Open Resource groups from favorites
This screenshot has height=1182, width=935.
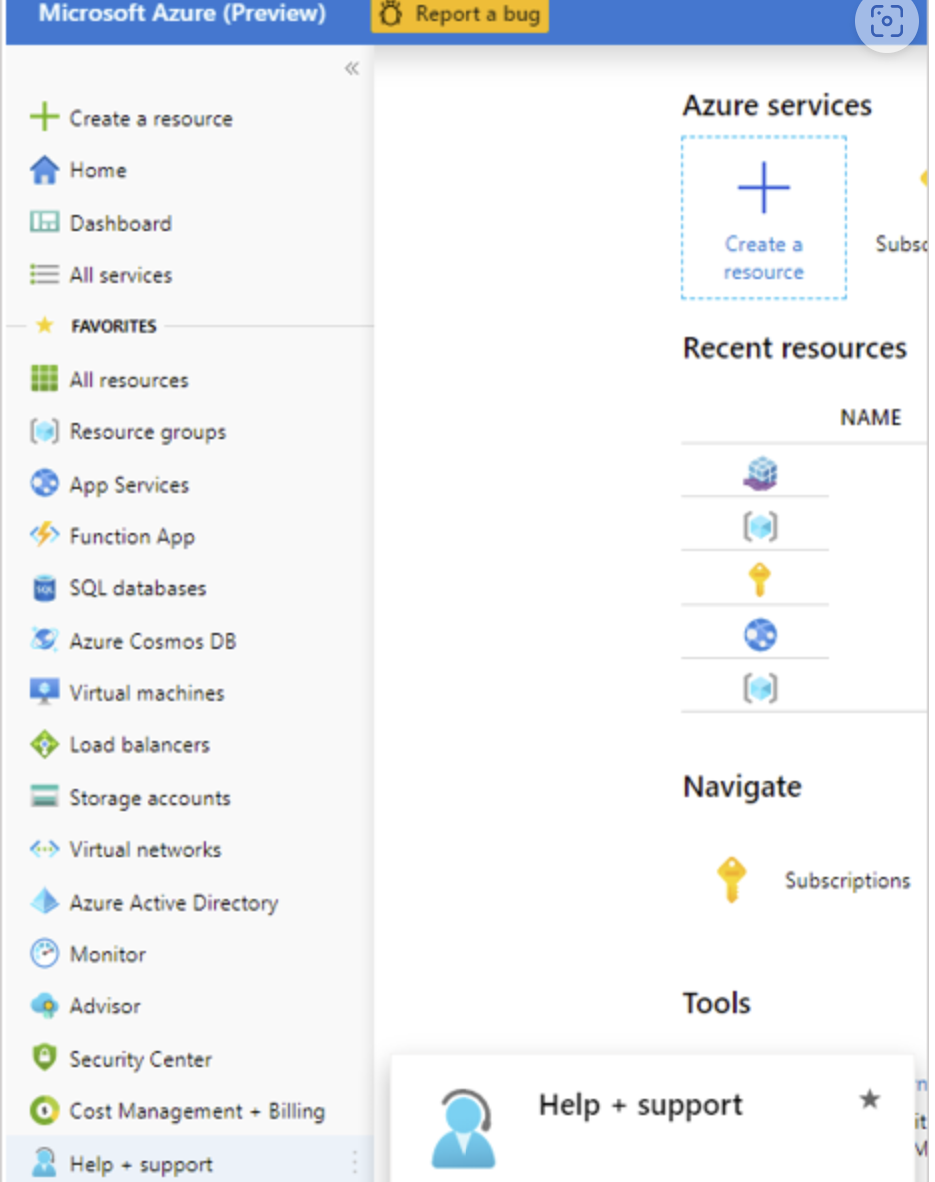(148, 432)
